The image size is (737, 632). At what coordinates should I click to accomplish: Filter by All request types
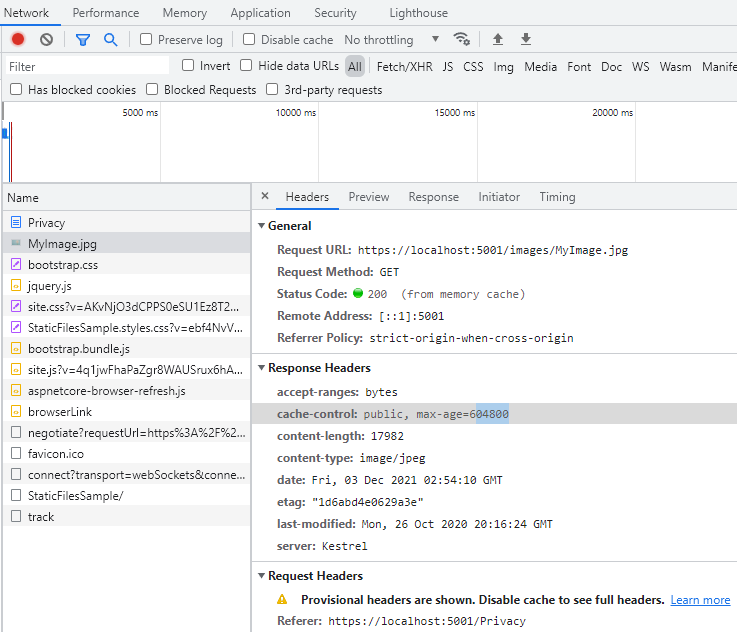tap(355, 66)
